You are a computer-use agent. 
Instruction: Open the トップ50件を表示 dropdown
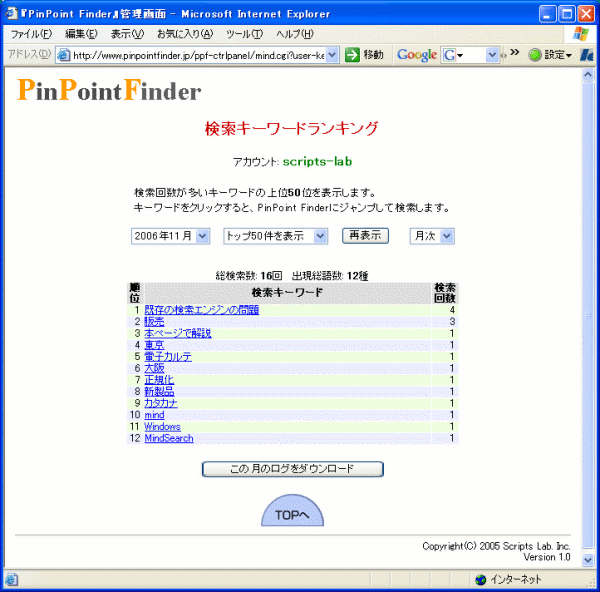tap(320, 236)
